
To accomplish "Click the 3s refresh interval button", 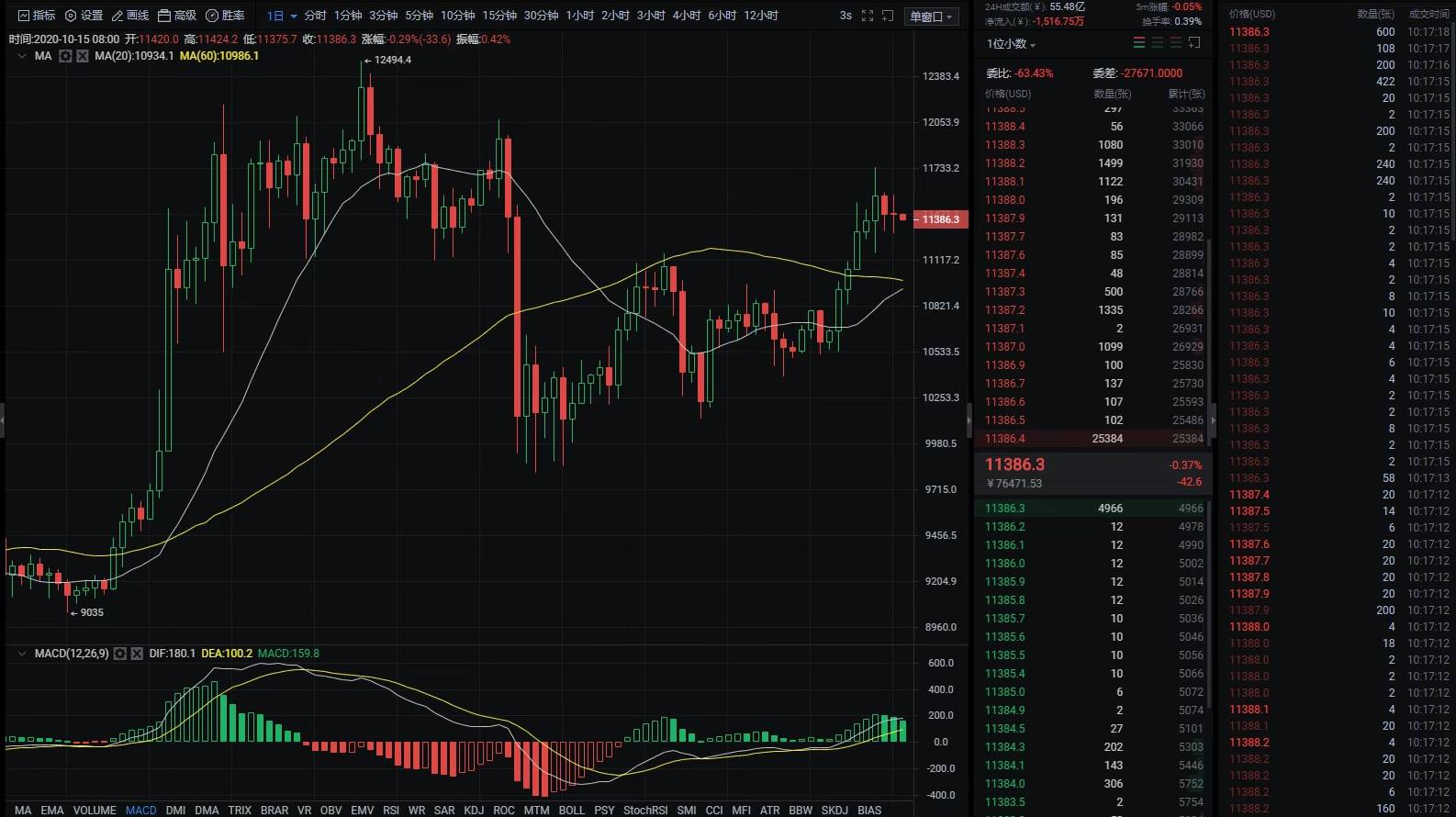I will [x=846, y=16].
